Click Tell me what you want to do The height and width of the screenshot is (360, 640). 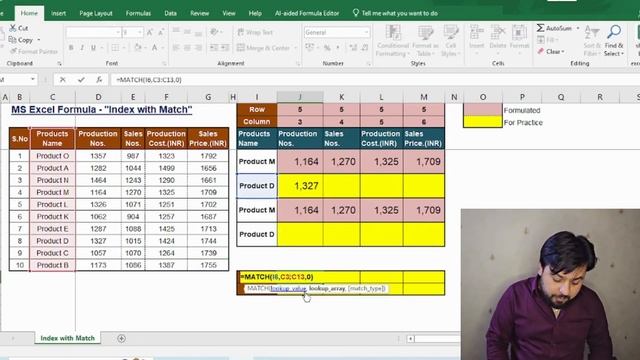(x=395, y=13)
